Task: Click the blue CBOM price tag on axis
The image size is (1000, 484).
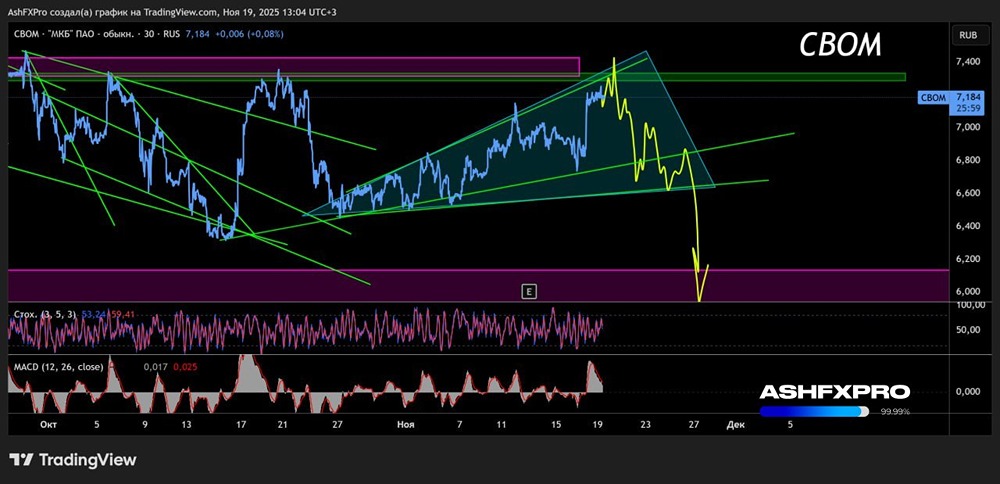Action: point(933,98)
